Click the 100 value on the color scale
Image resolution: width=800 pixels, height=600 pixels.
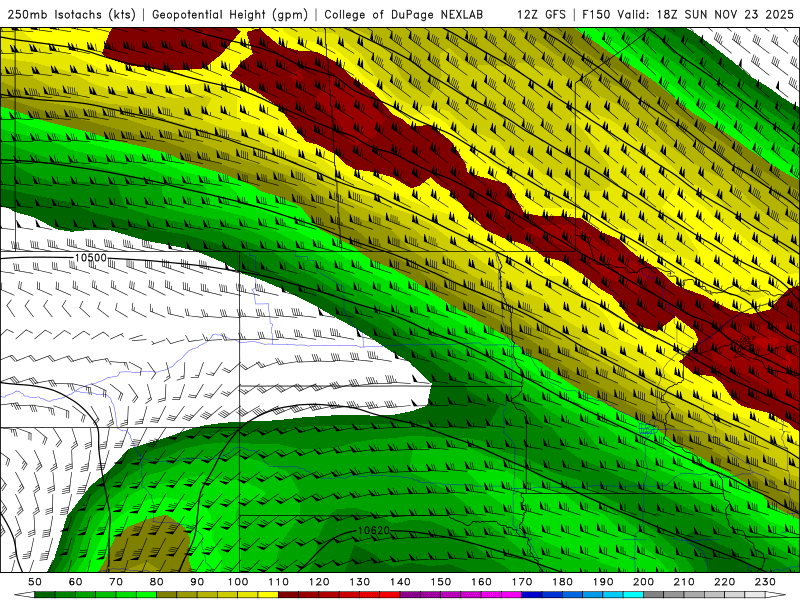[238, 582]
